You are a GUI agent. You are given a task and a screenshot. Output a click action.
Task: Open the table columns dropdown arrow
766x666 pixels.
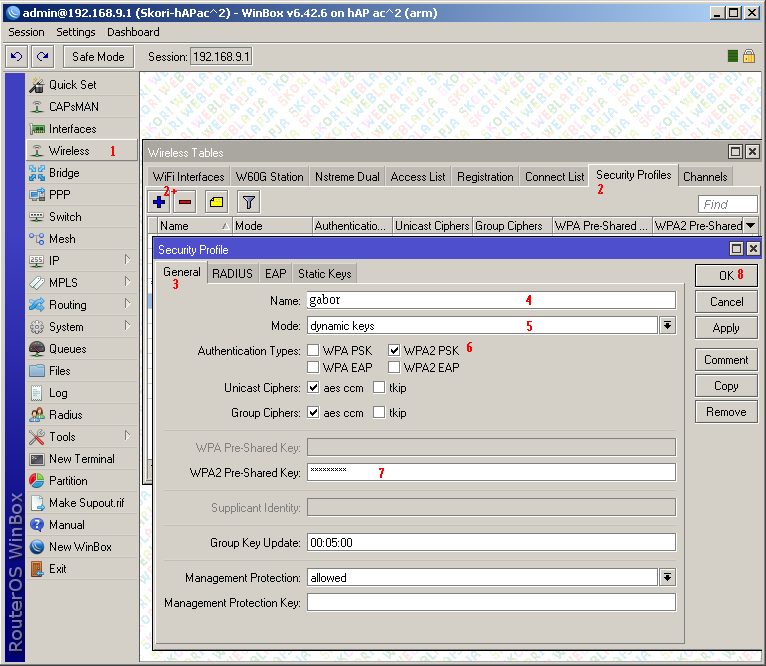(750, 226)
